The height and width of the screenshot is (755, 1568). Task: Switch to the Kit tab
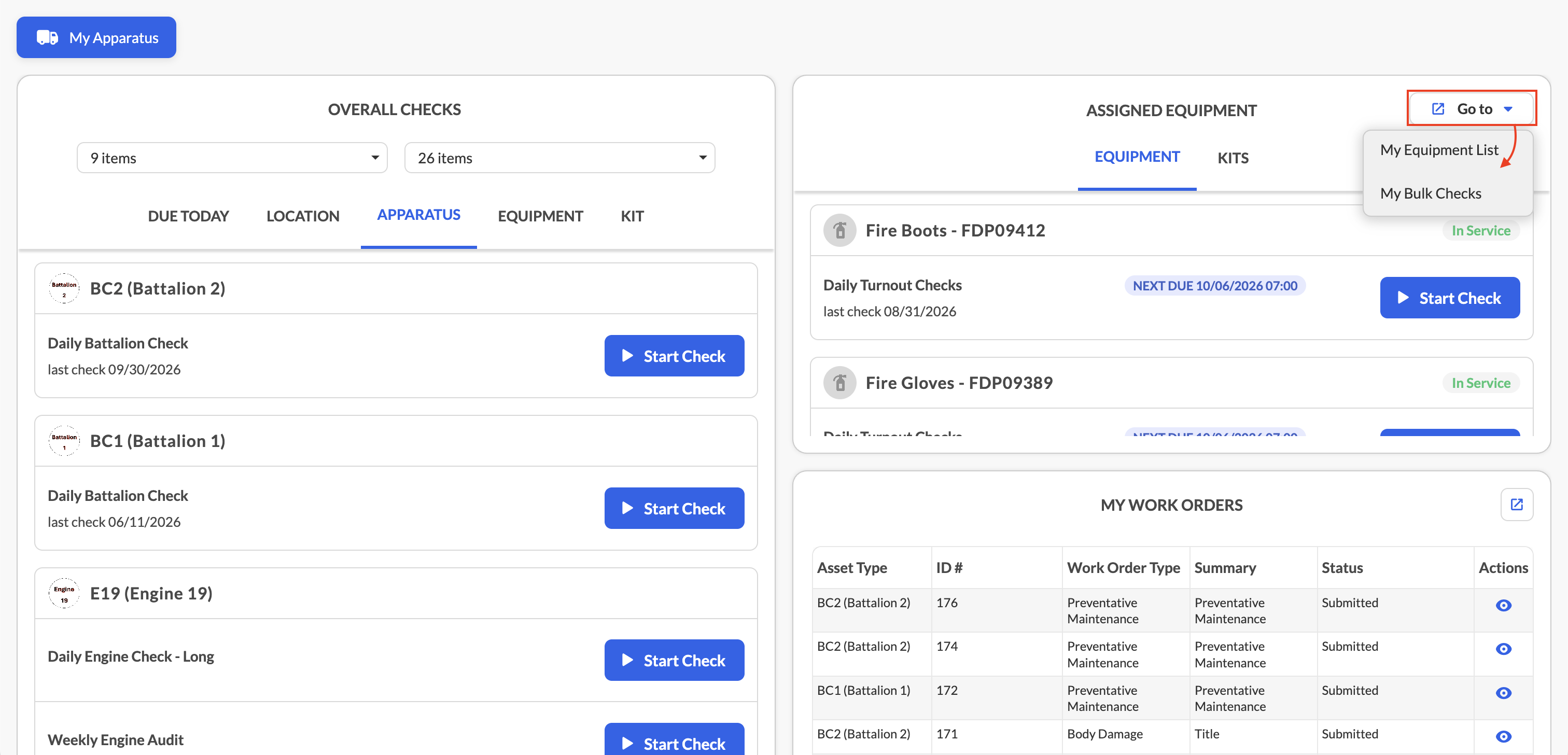pyautogui.click(x=632, y=216)
